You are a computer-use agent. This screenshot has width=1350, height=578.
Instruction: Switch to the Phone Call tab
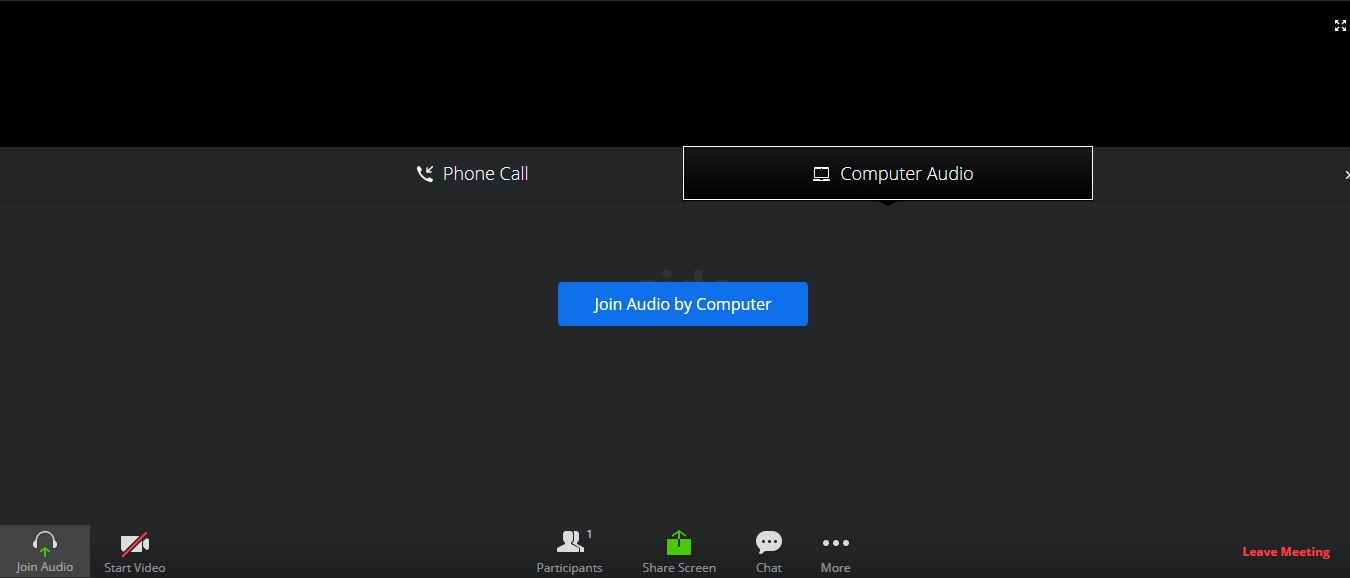coord(472,174)
